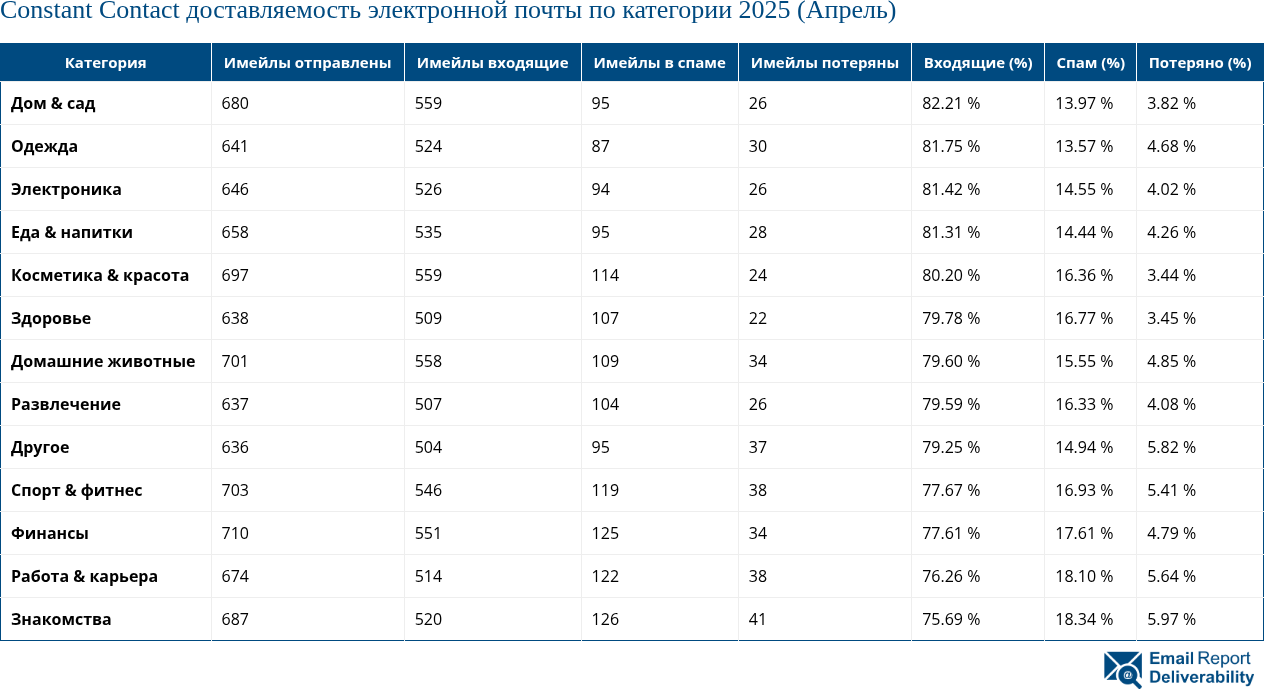This screenshot has height=689, width=1264.
Task: Click the 'Имейлы в спаме' column header
Action: click(660, 62)
